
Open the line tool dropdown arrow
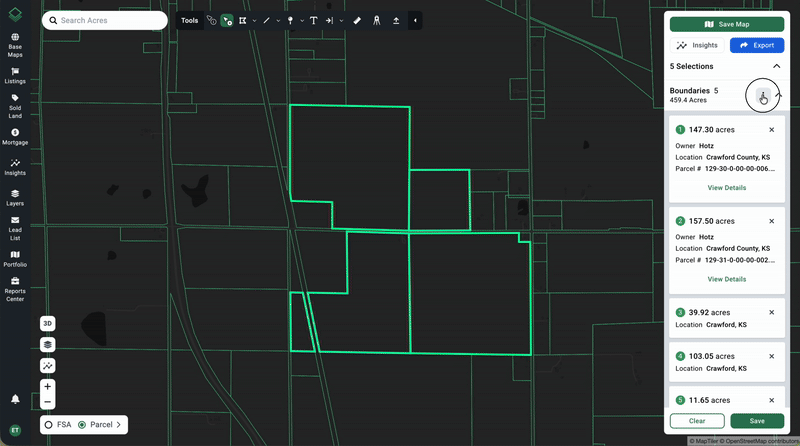[x=280, y=20]
